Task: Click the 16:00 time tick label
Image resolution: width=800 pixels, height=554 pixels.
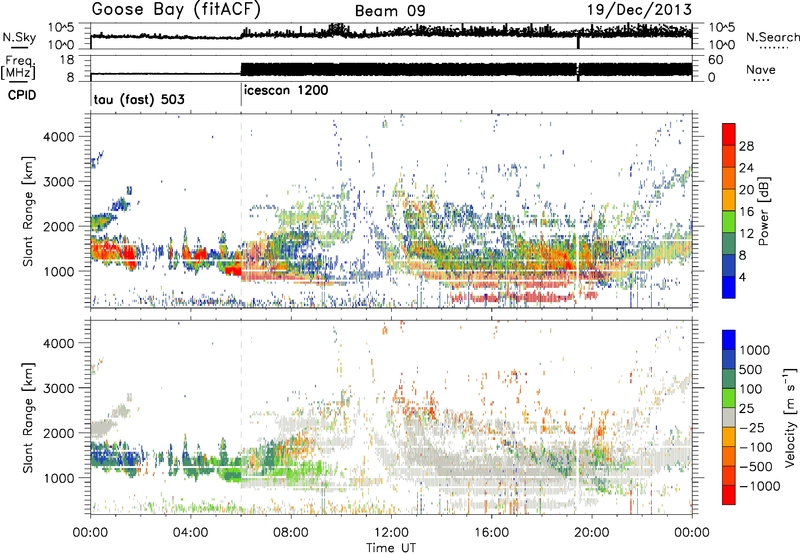Action: 491,533
